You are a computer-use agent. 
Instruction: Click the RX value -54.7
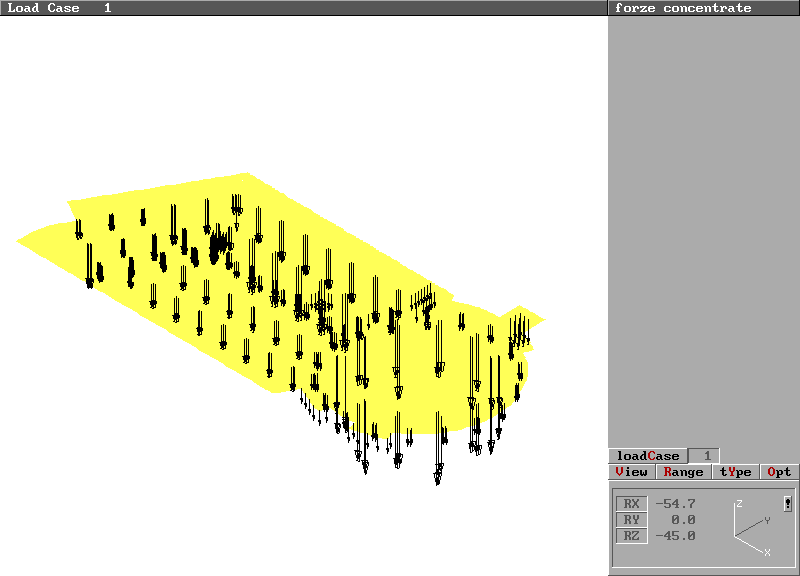(x=675, y=504)
